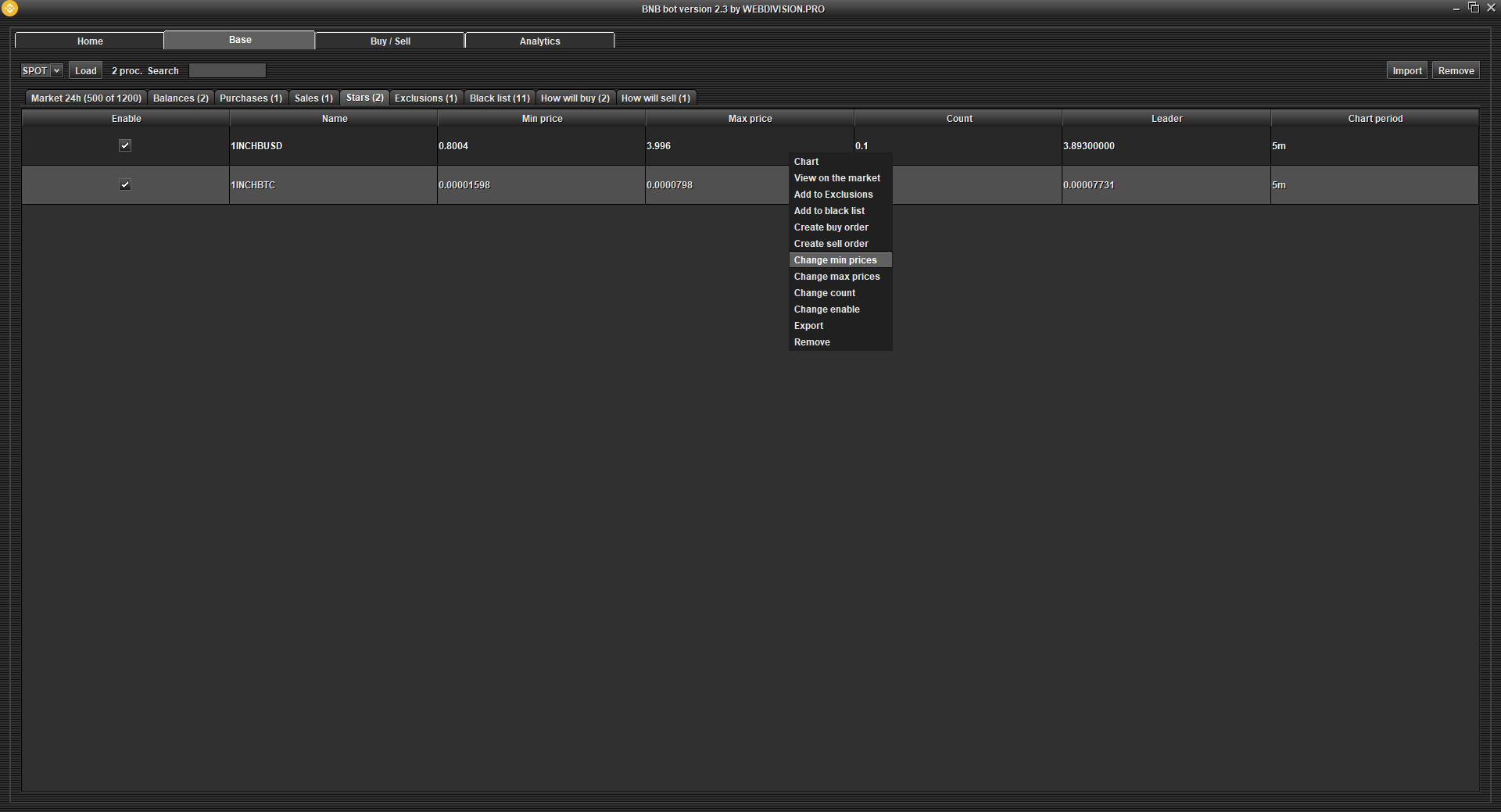Open the Market 24h subtab
Viewport: 1501px width, 812px height.
[86, 98]
